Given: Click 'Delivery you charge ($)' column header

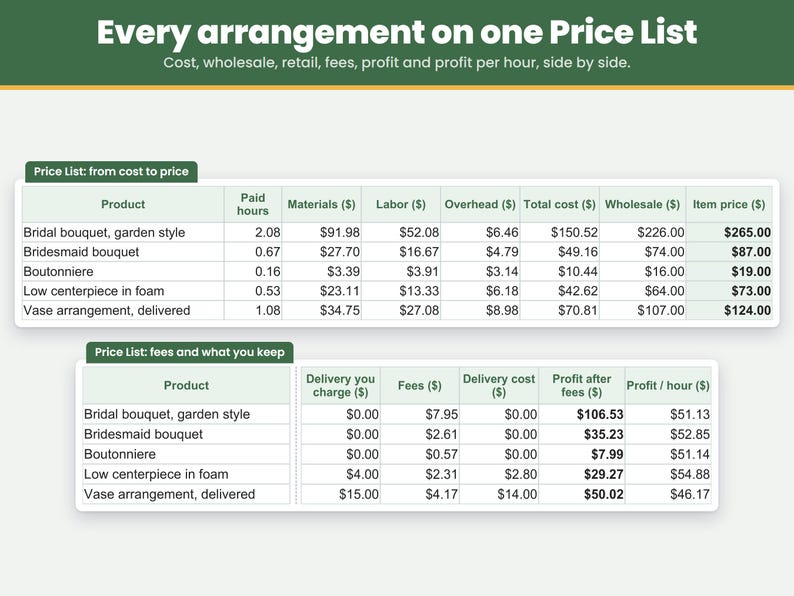Looking at the screenshot, I should coord(340,385).
